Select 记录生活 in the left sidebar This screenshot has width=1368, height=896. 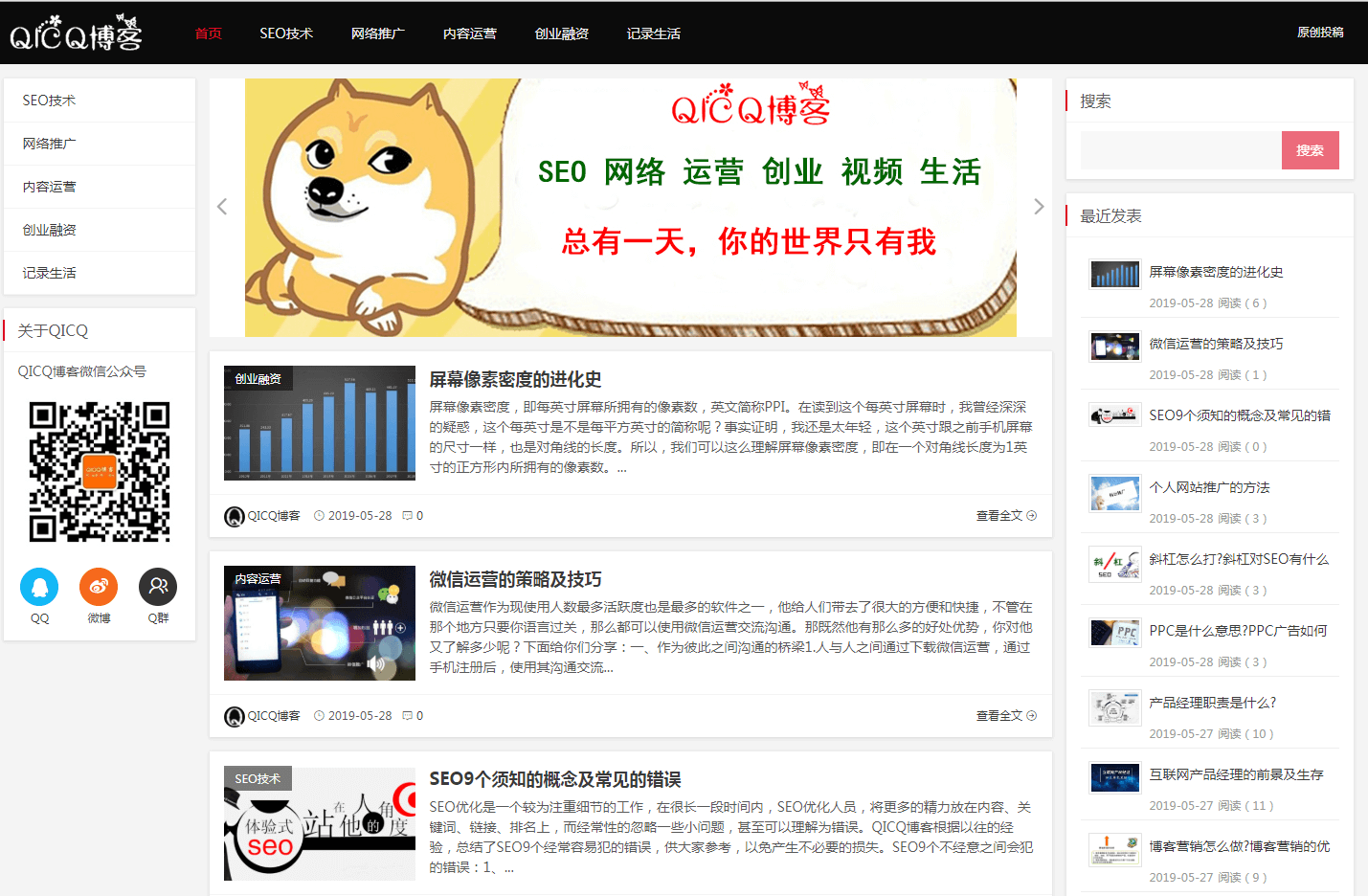coord(50,273)
